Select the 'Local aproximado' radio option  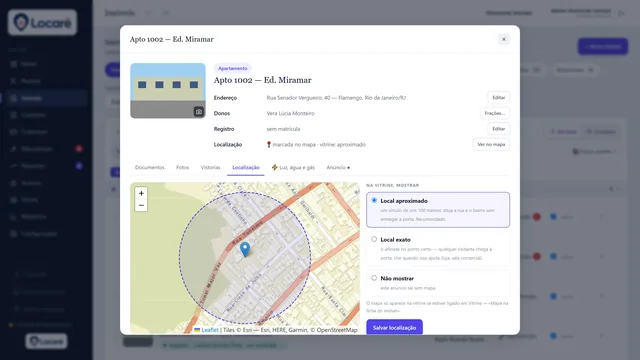pyautogui.click(x=374, y=200)
